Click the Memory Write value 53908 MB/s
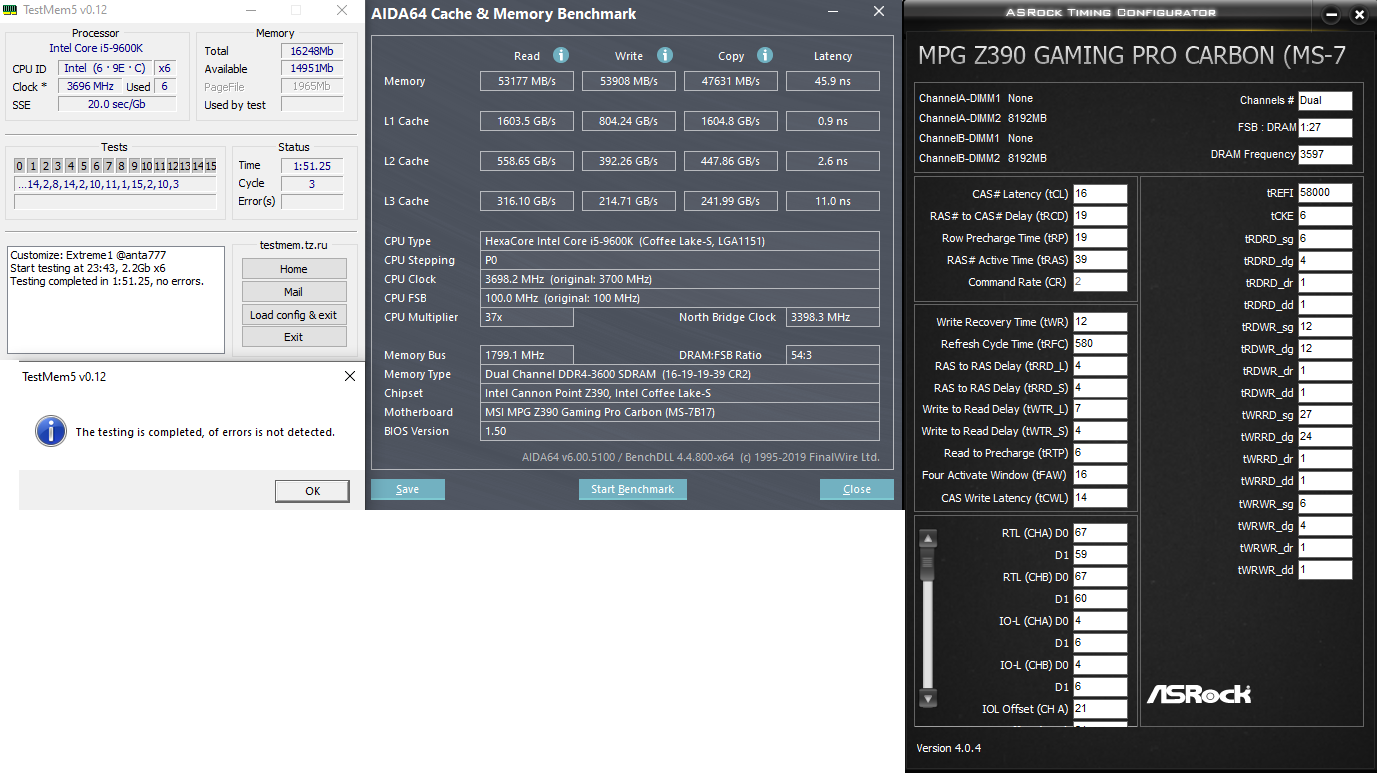Image resolution: width=1377 pixels, height=773 pixels. pyautogui.click(x=629, y=81)
